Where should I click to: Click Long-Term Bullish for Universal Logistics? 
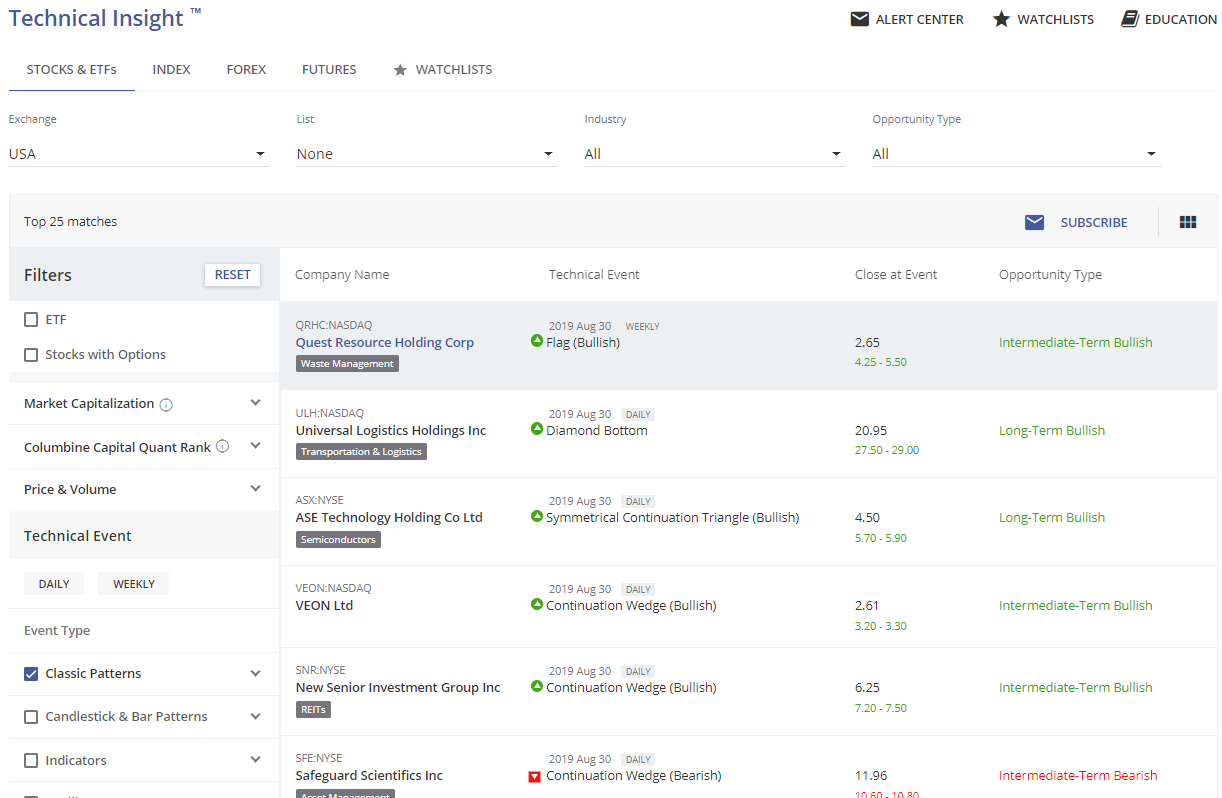coord(1052,430)
